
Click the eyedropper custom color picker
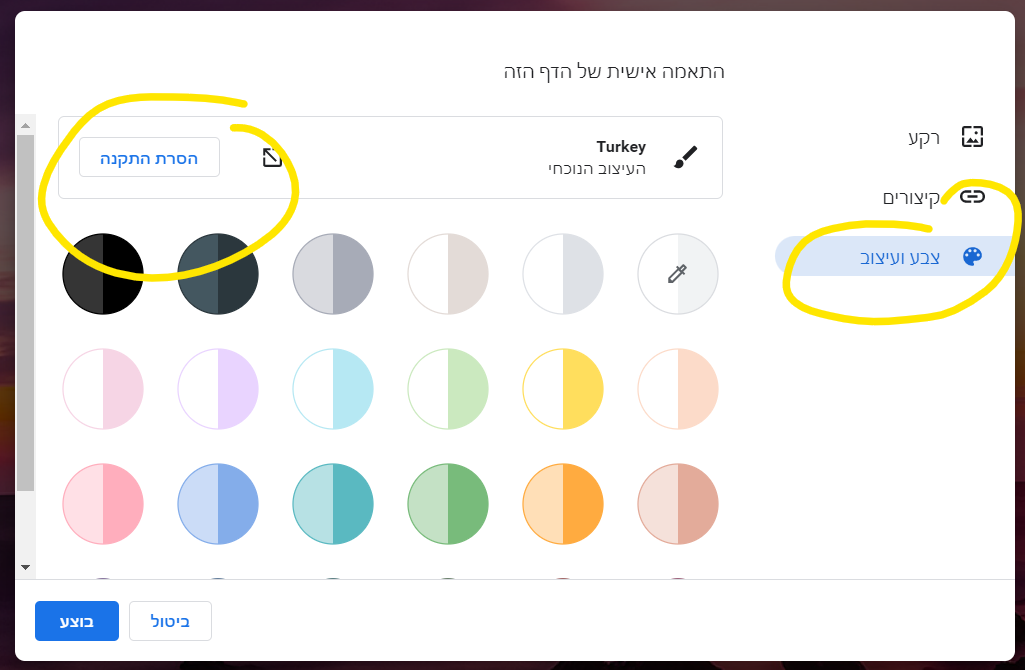click(678, 273)
